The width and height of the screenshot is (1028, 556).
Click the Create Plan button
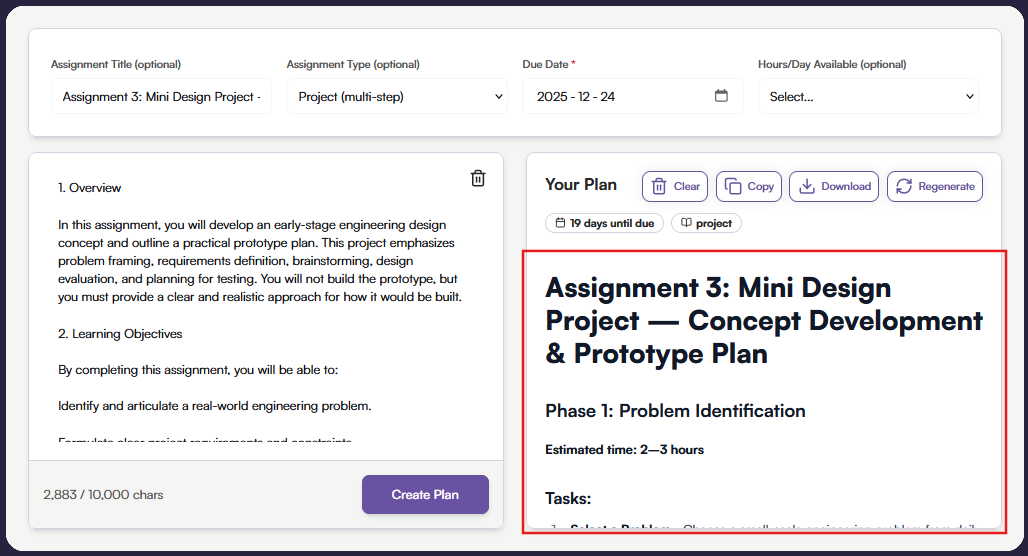click(425, 494)
